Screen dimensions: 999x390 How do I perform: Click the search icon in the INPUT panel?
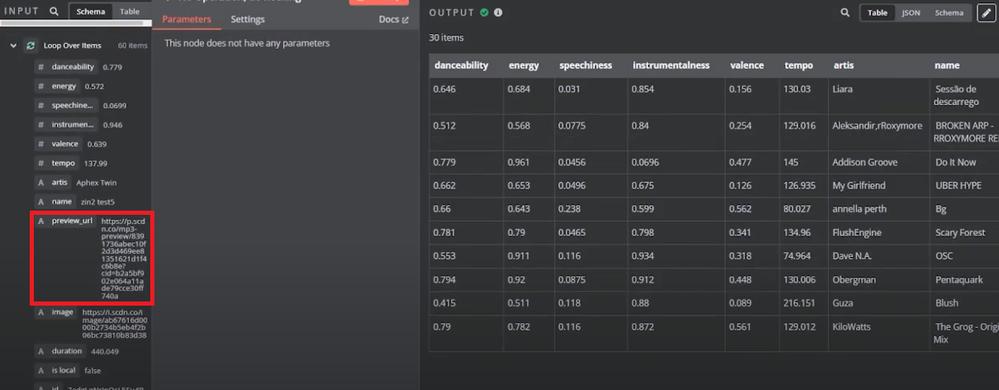[54, 11]
